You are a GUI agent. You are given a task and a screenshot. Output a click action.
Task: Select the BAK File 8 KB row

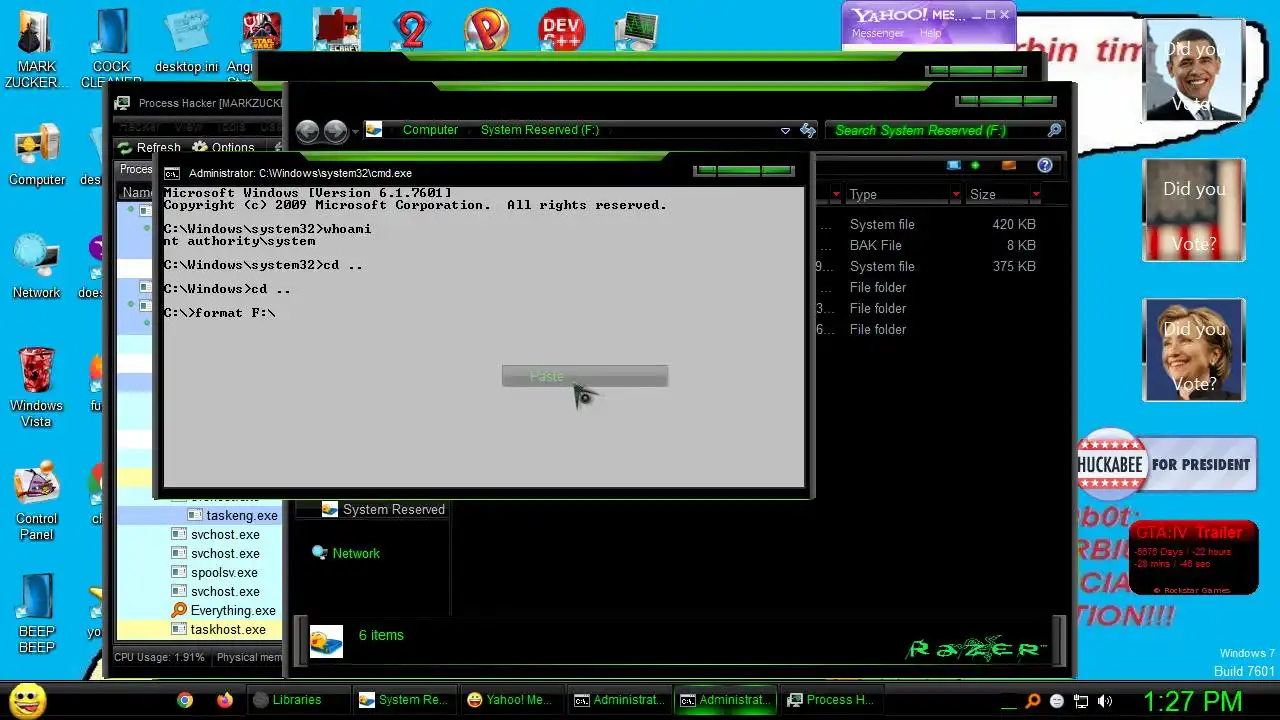929,245
